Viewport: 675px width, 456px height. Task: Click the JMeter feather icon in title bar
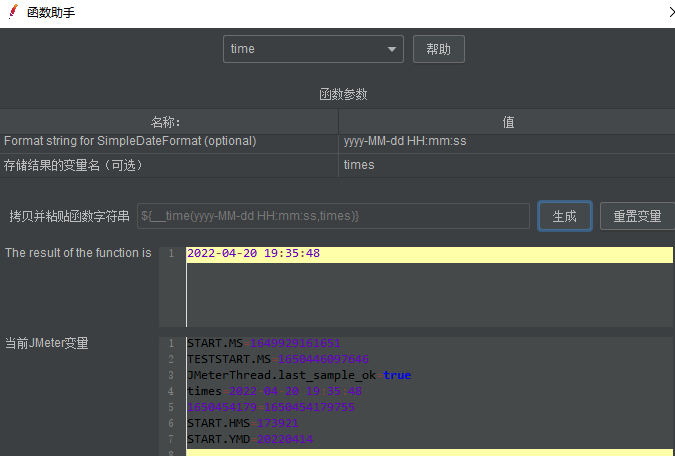(13, 12)
